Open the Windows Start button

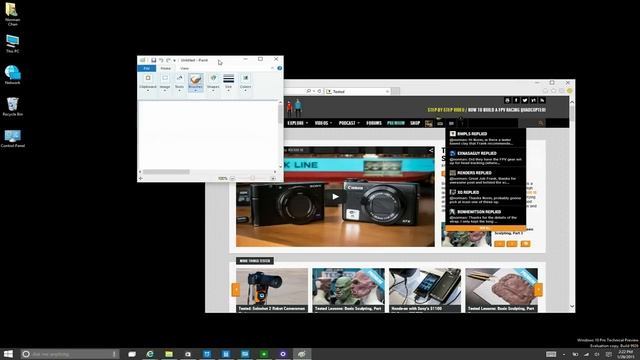tap(8, 354)
